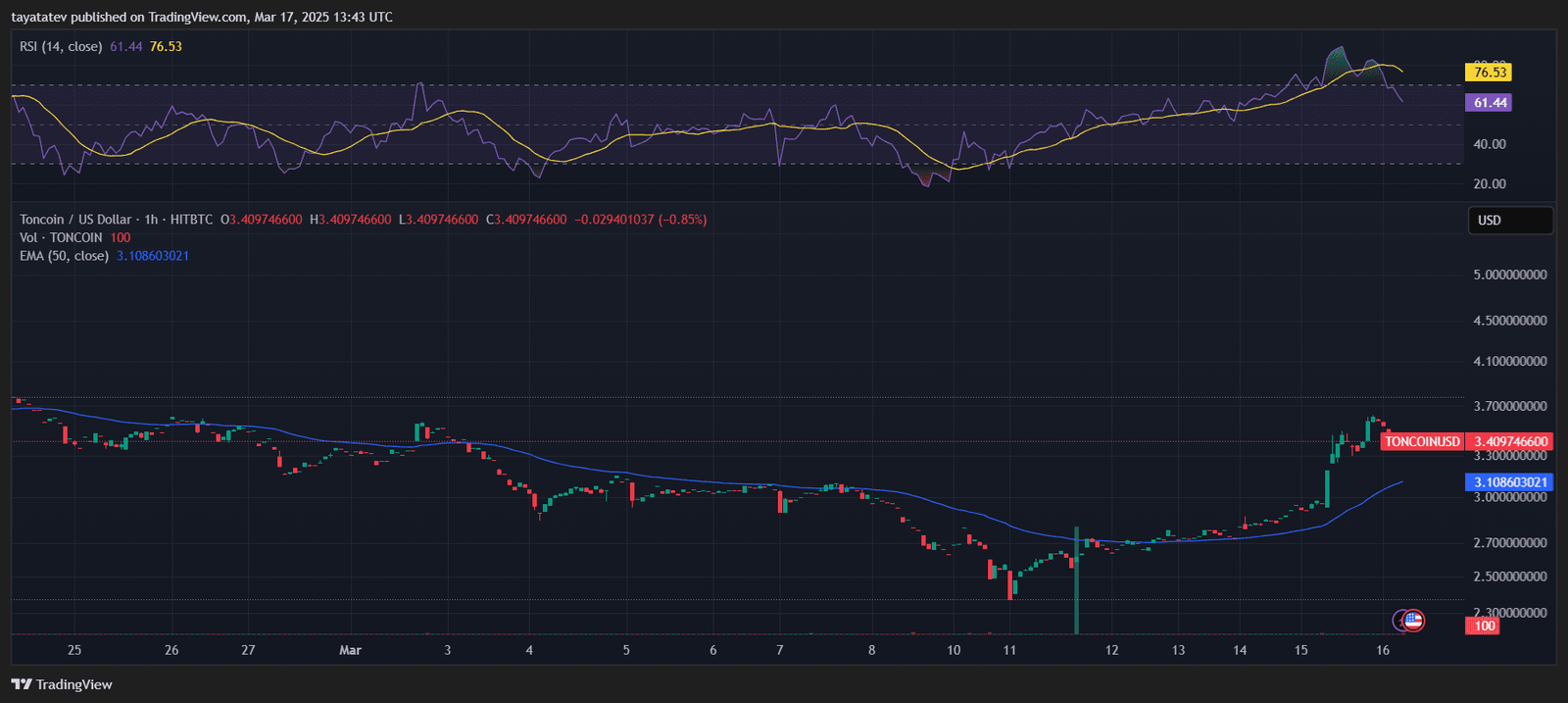Click the 8 date label on time axis
1568x703 pixels.
pyautogui.click(x=872, y=650)
